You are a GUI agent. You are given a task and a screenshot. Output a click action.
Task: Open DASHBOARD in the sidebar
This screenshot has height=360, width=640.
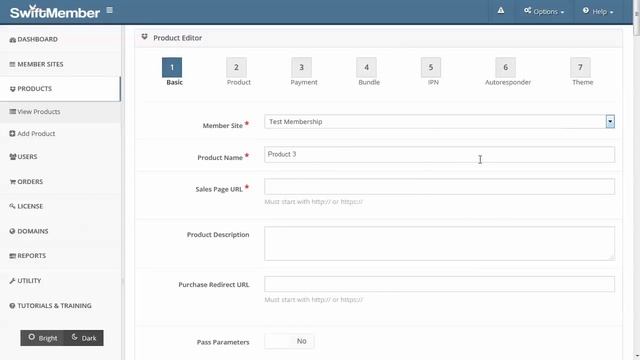60,40
